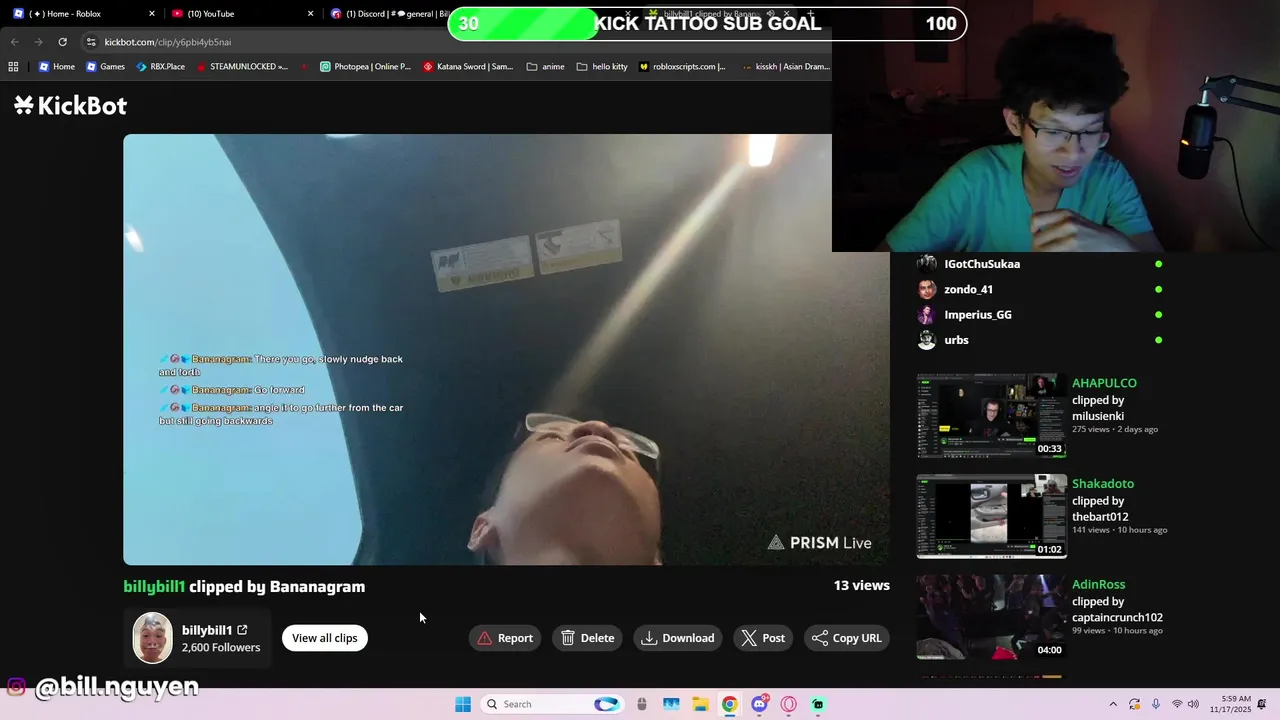The height and width of the screenshot is (720, 1280).
Task: Report this clip
Action: [x=505, y=638]
